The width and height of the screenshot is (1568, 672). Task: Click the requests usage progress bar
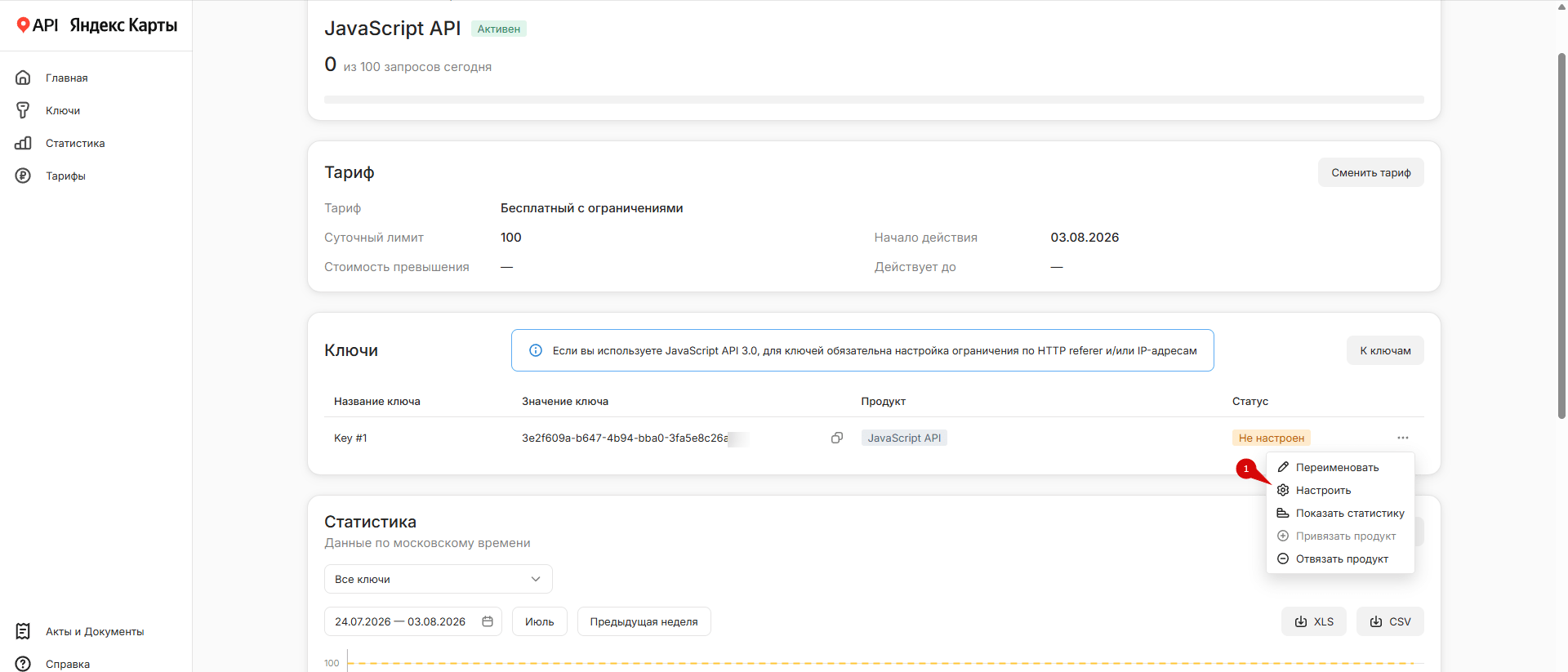874,100
